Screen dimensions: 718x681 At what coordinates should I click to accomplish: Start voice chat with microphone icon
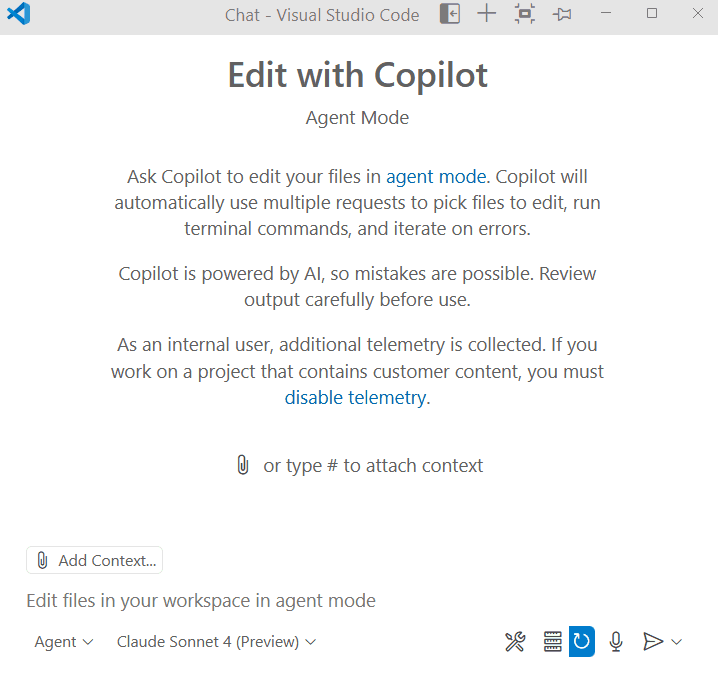616,641
